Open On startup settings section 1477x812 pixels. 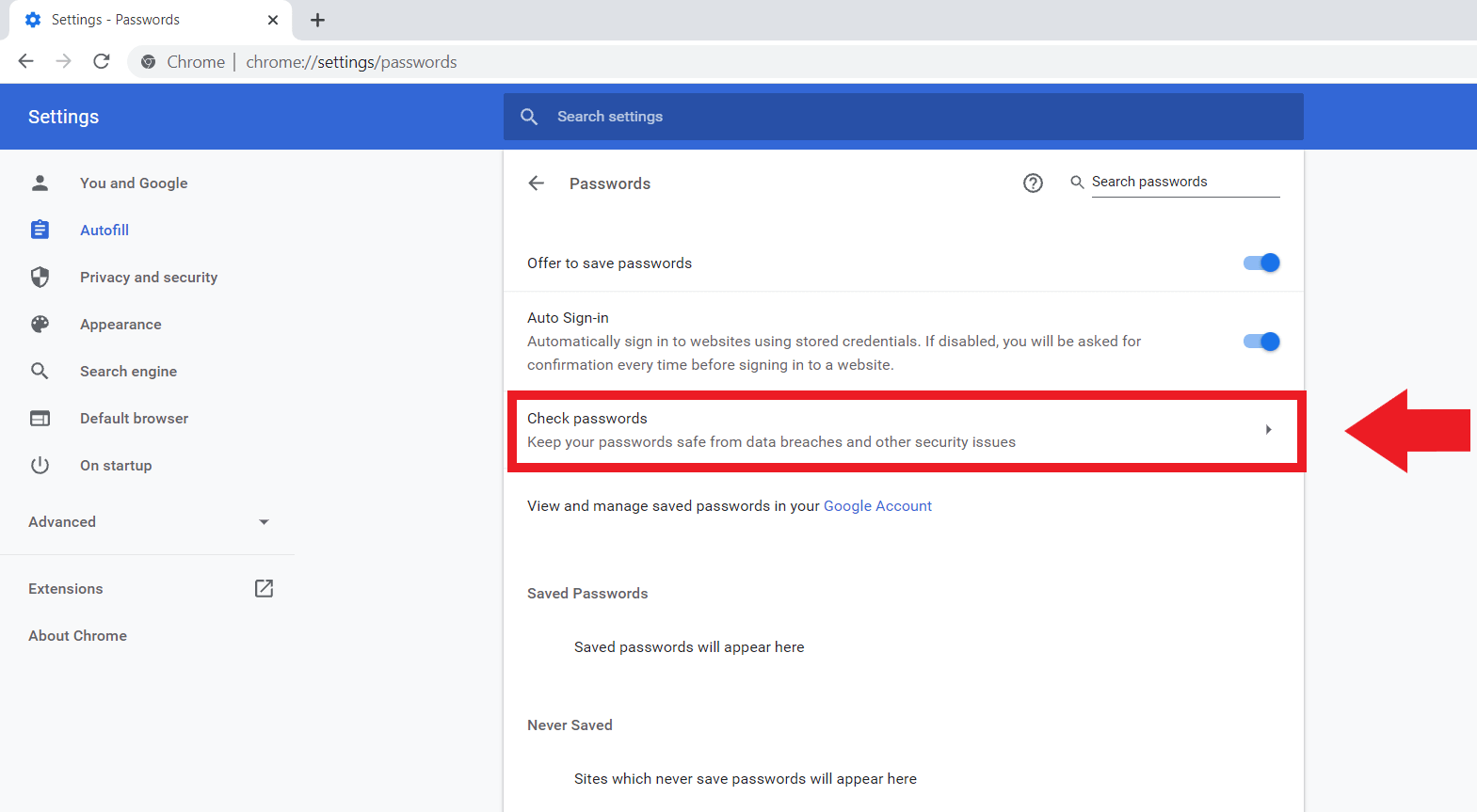pyautogui.click(x=116, y=465)
